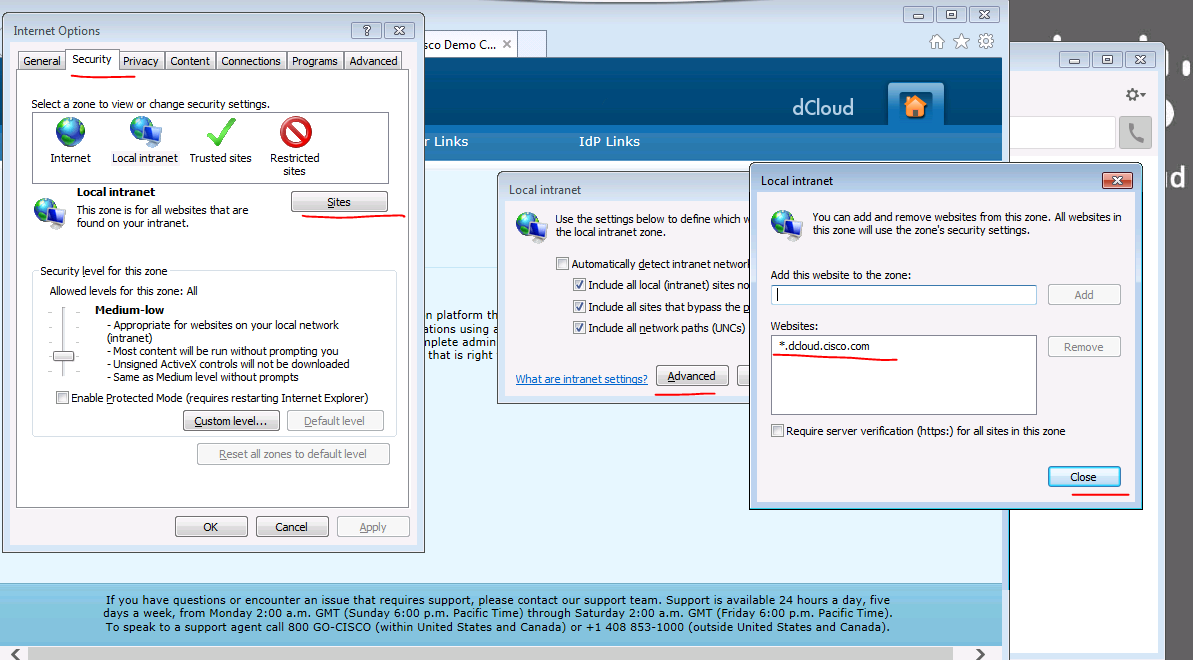
Task: Click the Add website button
Action: [1083, 295]
